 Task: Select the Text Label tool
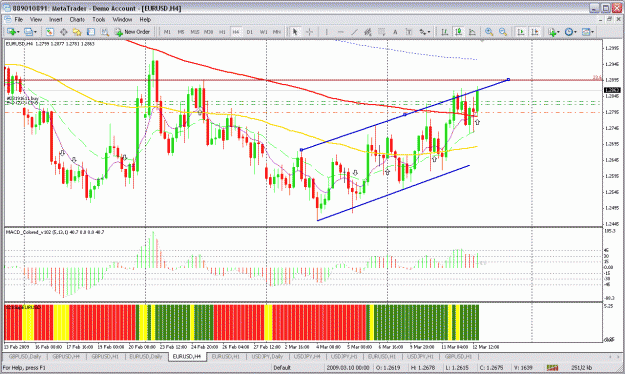click(x=409, y=32)
